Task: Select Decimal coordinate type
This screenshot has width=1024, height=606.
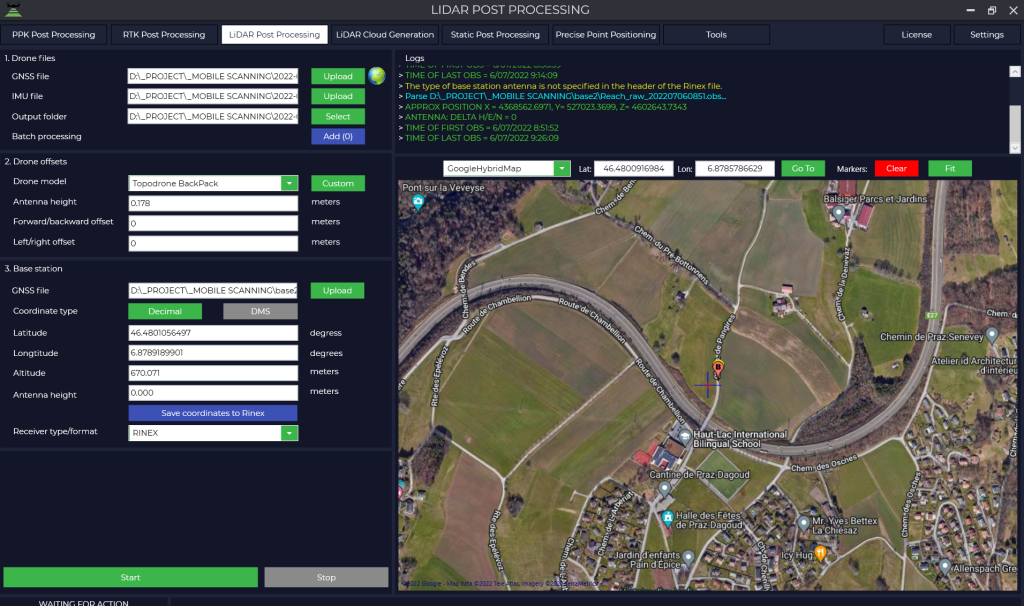Action: pyautogui.click(x=165, y=311)
